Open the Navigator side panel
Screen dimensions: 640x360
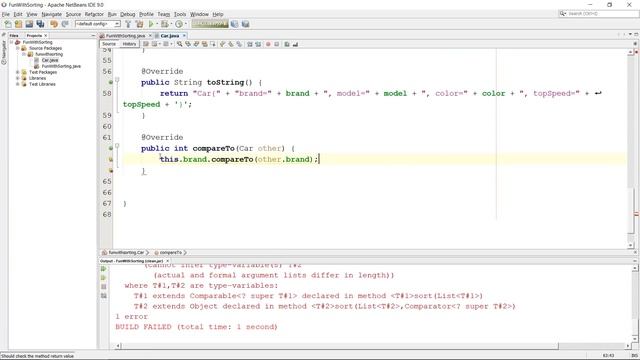tap(4, 53)
